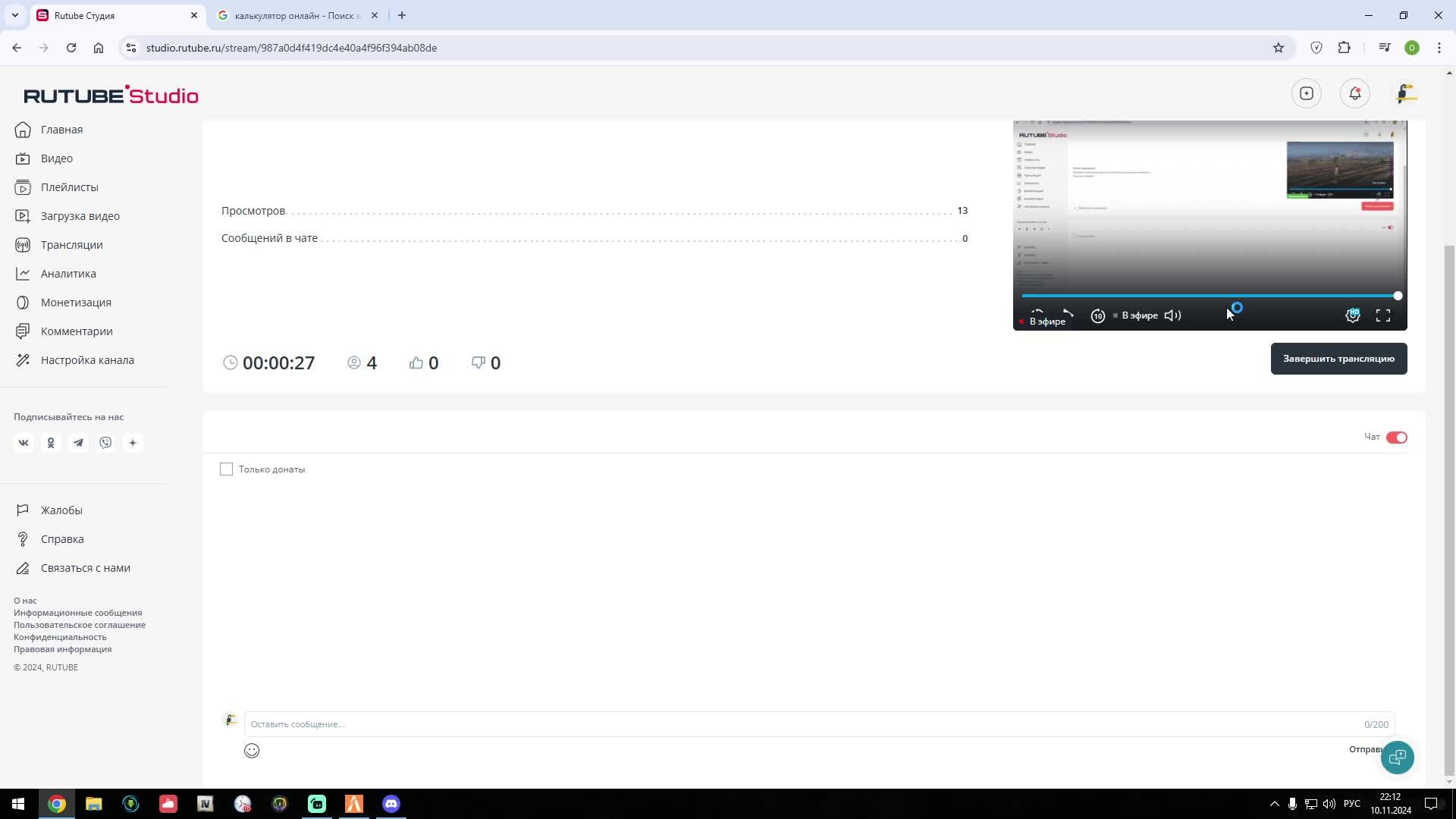Expand the browser tab search chevron
This screenshot has width=1456, height=819.
[x=14, y=15]
